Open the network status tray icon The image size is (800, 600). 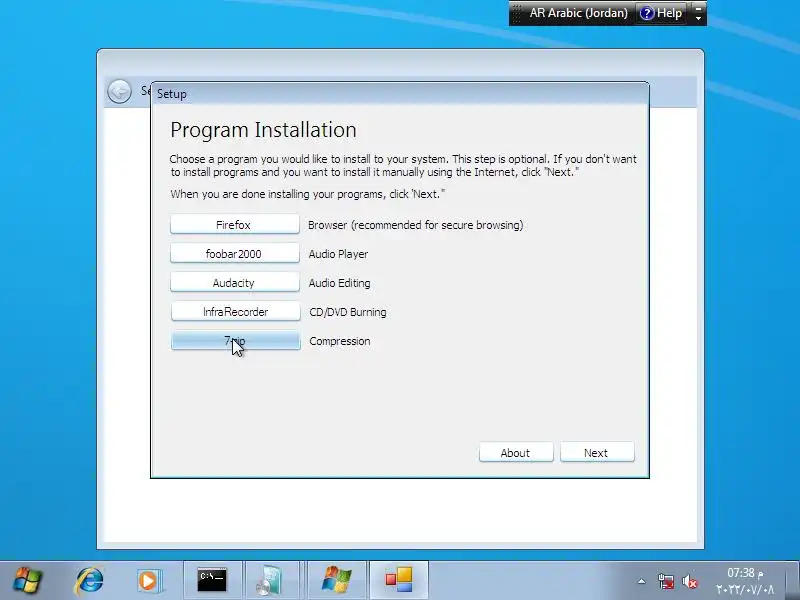point(665,581)
